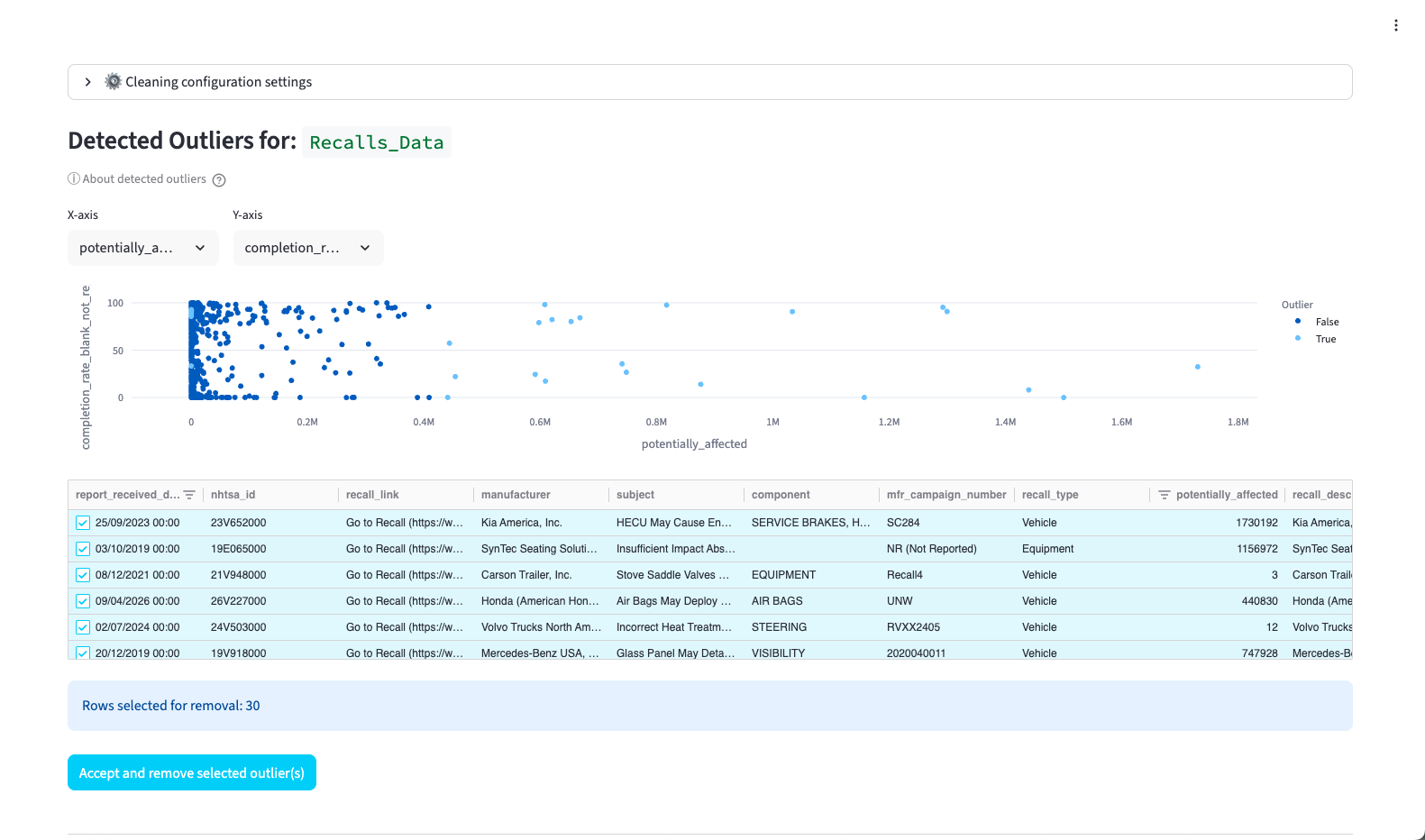Toggle the False outlier legend entry
Viewport: 1425px width, 840px height.
pos(1317,322)
